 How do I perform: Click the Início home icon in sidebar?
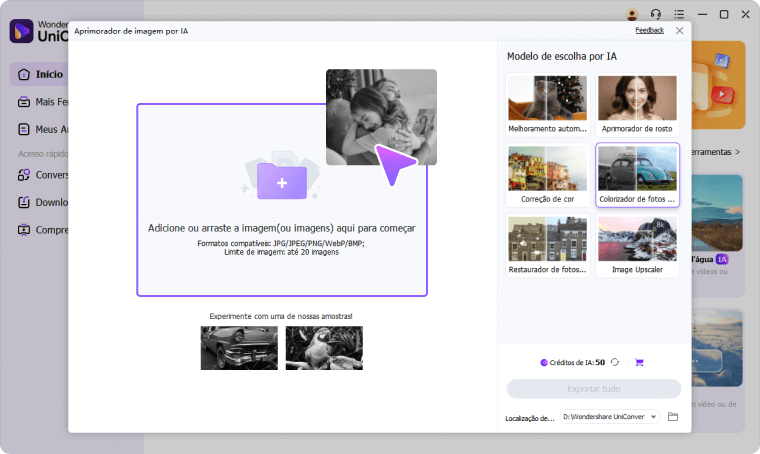pyautogui.click(x=24, y=74)
